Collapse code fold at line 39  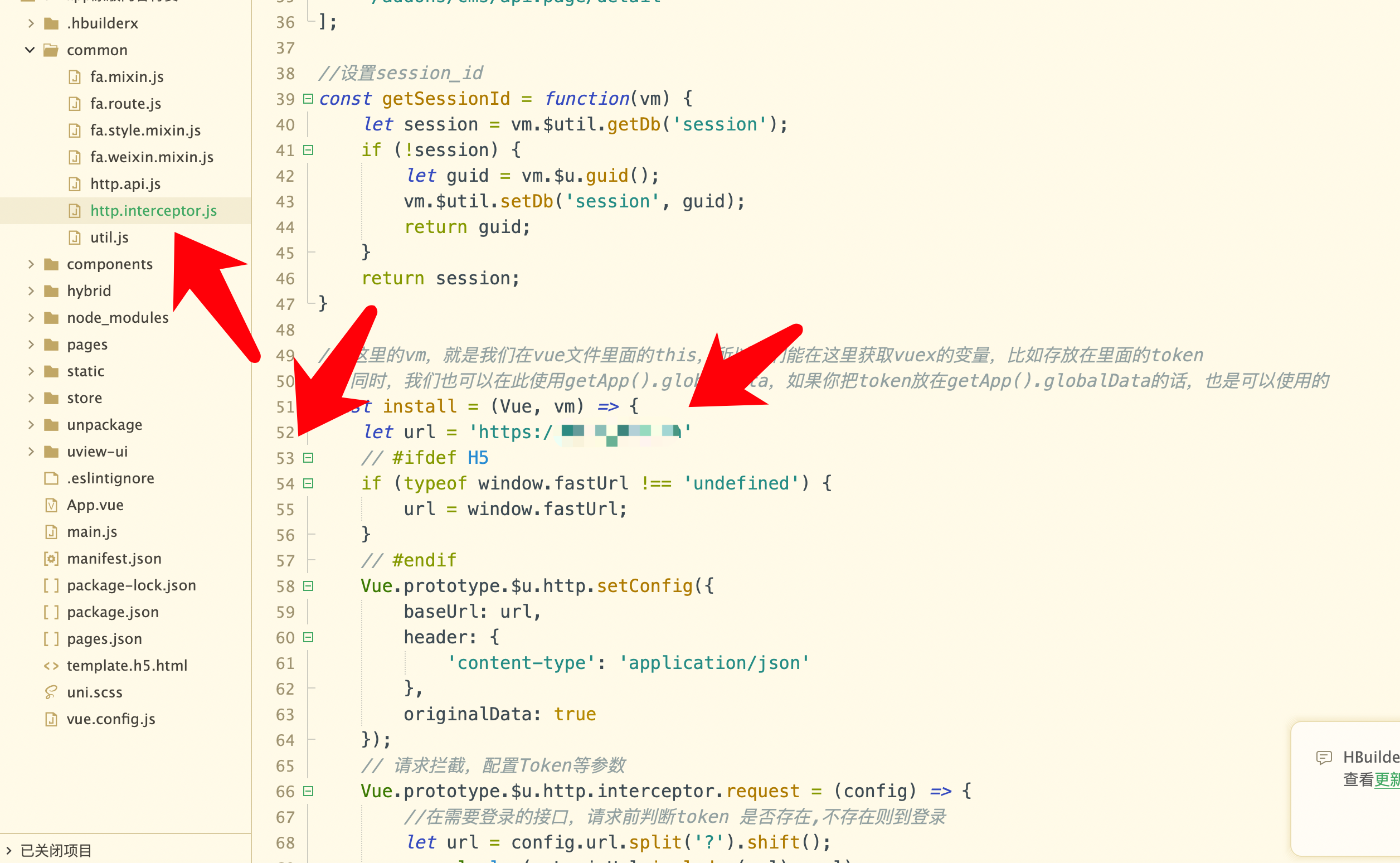(308, 99)
